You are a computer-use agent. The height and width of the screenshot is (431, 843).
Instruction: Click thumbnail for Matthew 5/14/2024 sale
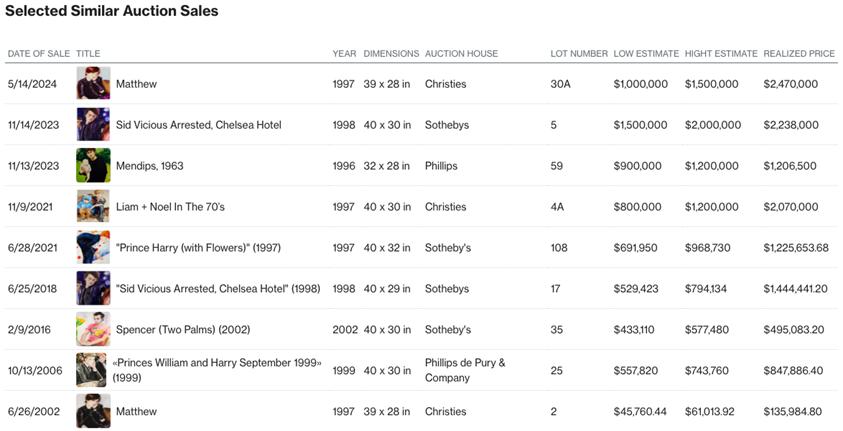[x=93, y=84]
